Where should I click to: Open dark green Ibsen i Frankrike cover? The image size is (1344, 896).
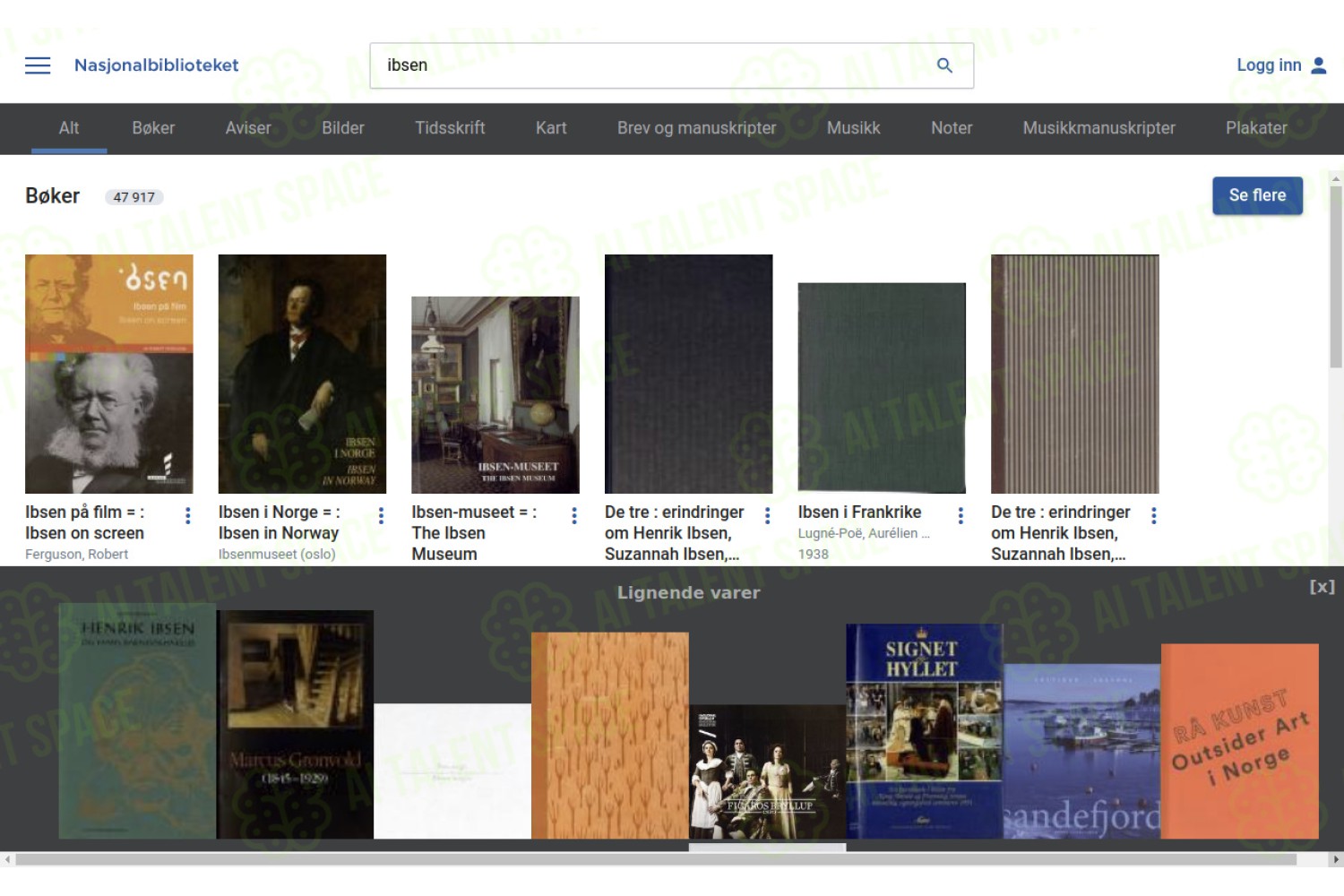(x=882, y=388)
